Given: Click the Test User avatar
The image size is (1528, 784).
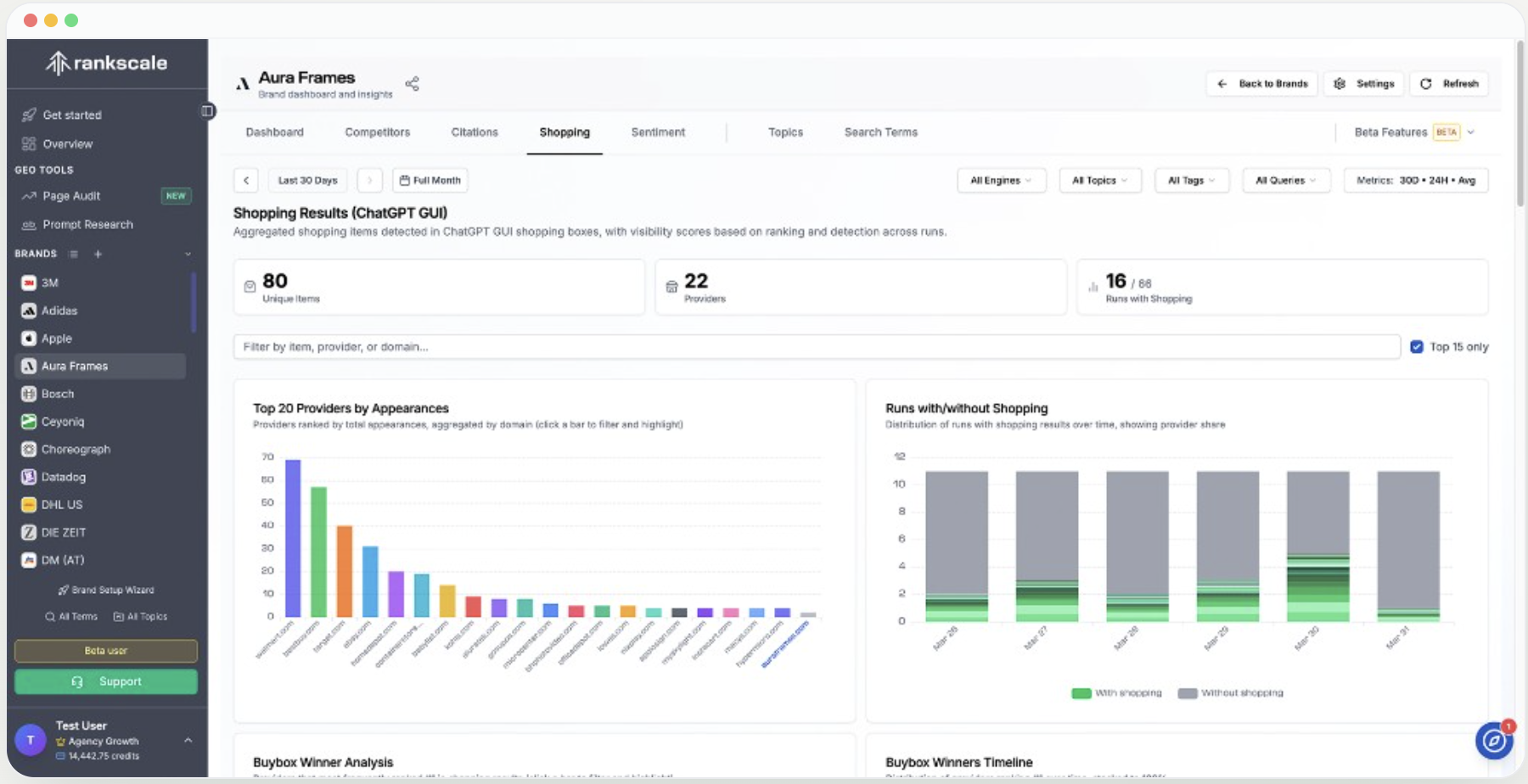Looking at the screenshot, I should (x=31, y=740).
